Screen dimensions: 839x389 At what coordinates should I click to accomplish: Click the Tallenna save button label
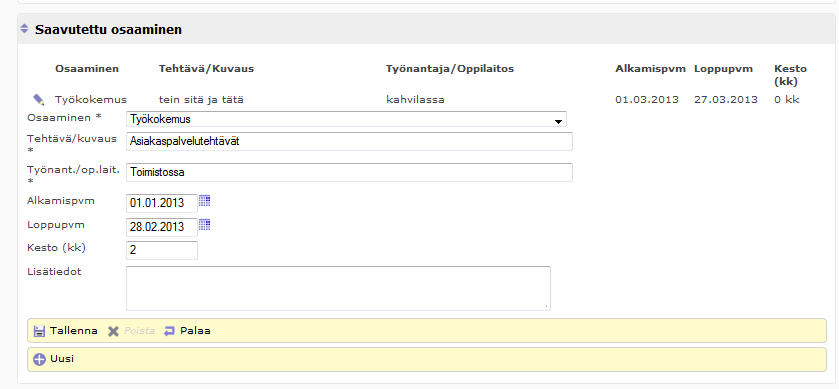click(74, 331)
